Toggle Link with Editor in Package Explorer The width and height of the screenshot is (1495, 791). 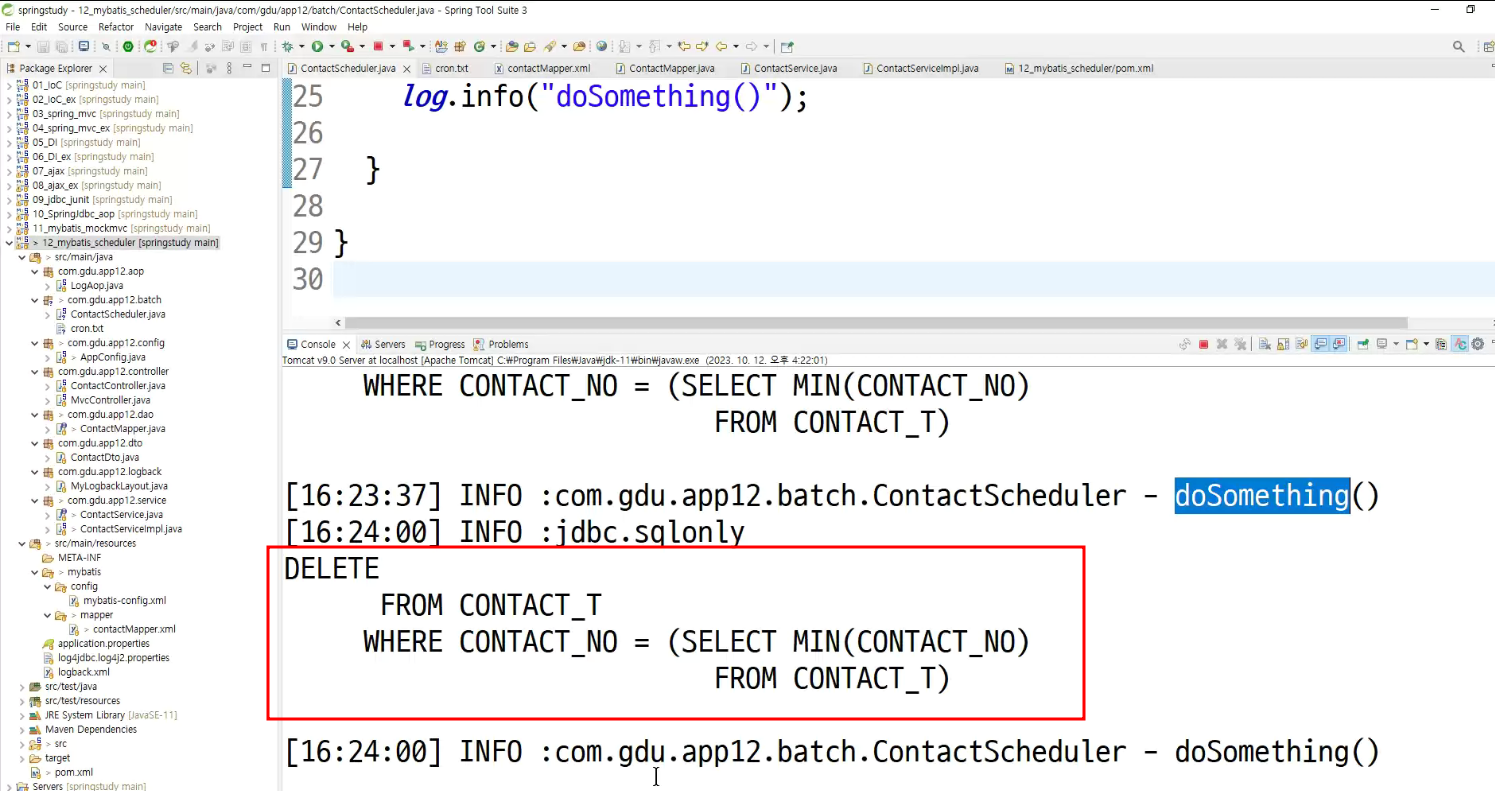(186, 68)
